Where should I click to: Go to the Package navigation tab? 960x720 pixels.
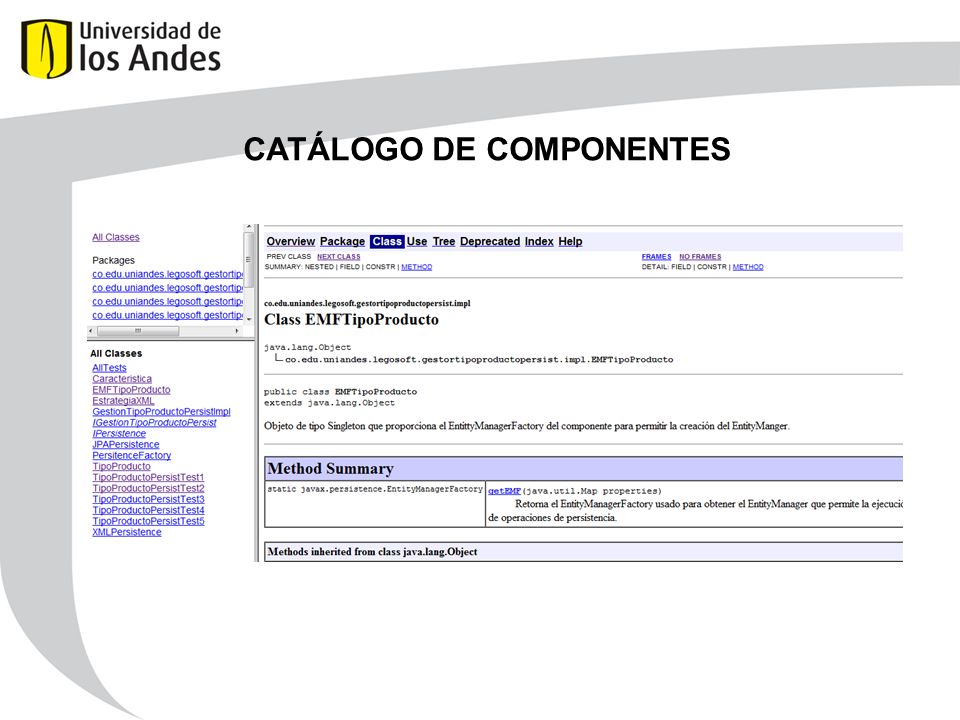pos(342,242)
